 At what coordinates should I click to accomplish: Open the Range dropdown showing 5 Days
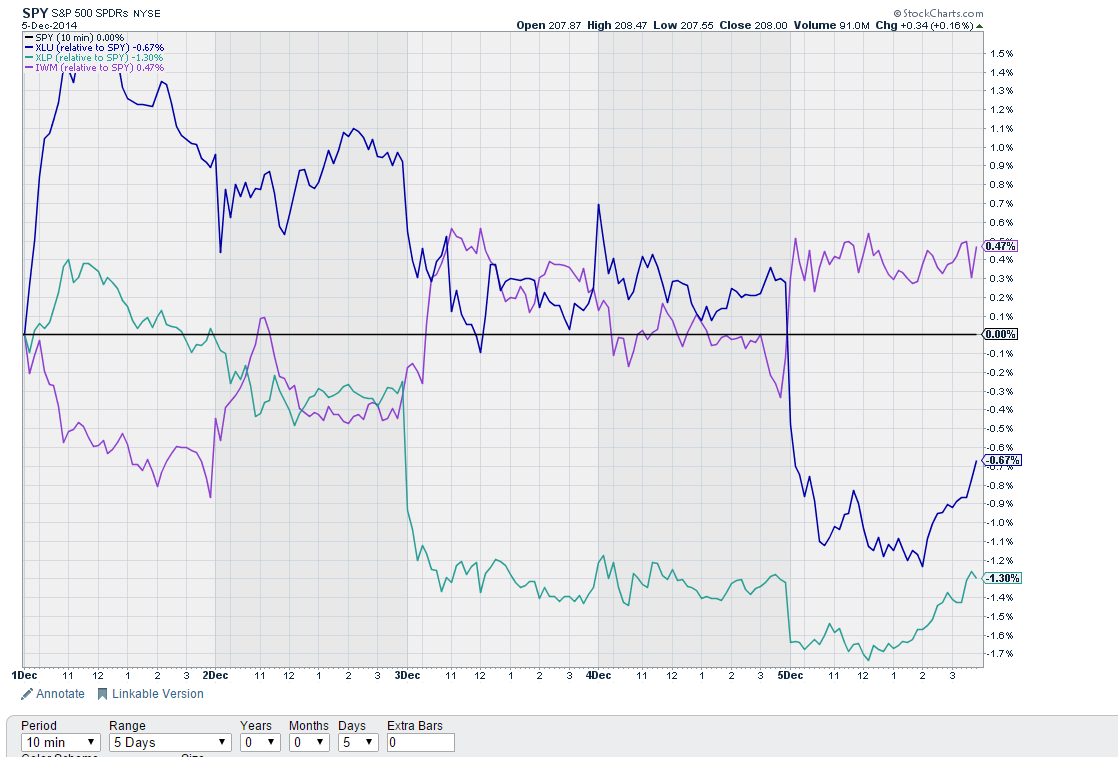tap(170, 742)
